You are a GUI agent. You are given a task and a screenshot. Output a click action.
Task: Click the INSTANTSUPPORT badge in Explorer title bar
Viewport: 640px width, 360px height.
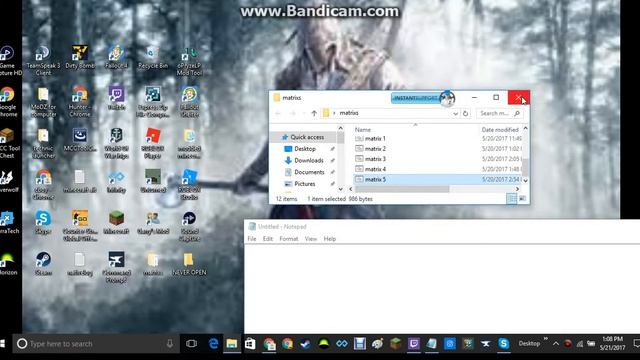[x=422, y=98]
